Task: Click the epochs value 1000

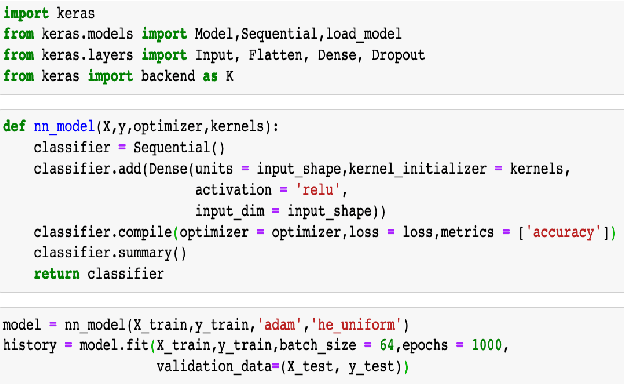Action: tap(487, 345)
